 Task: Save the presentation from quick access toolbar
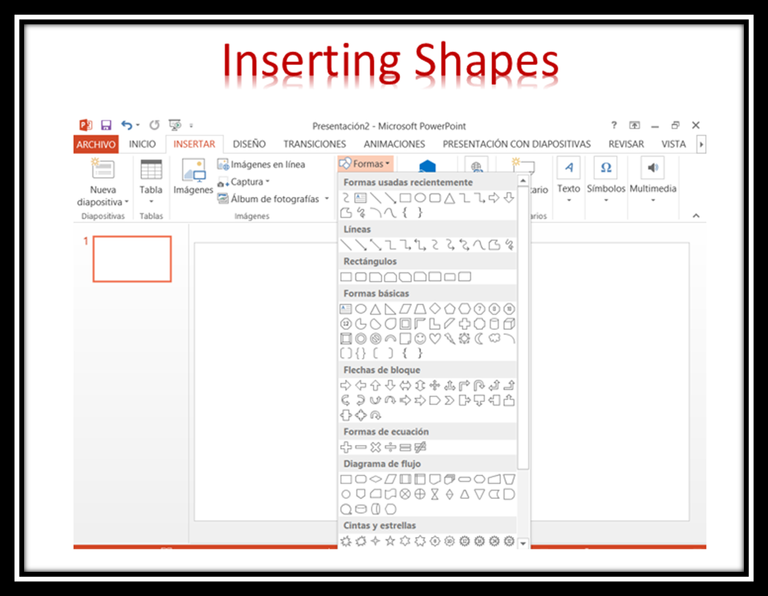pos(106,125)
